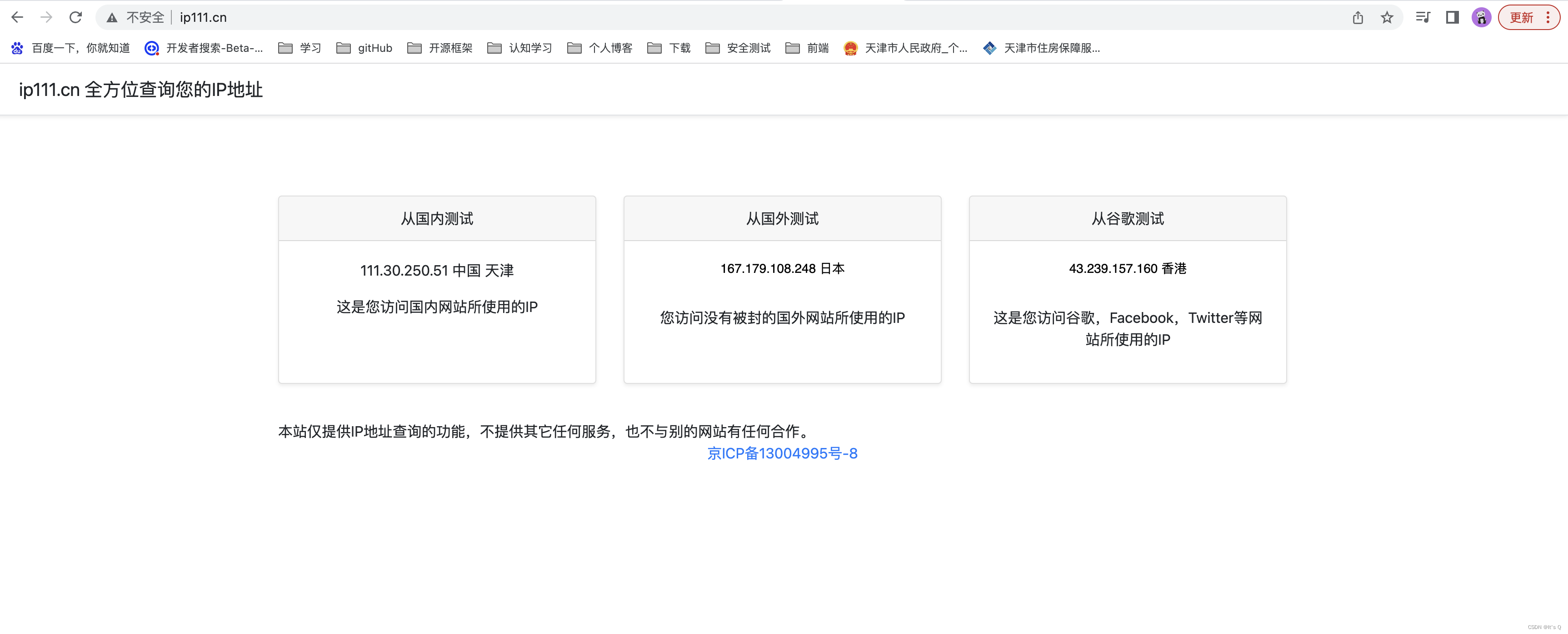The width and height of the screenshot is (1568, 634).
Task: Open the 学习 bookmarks folder
Action: pos(300,48)
